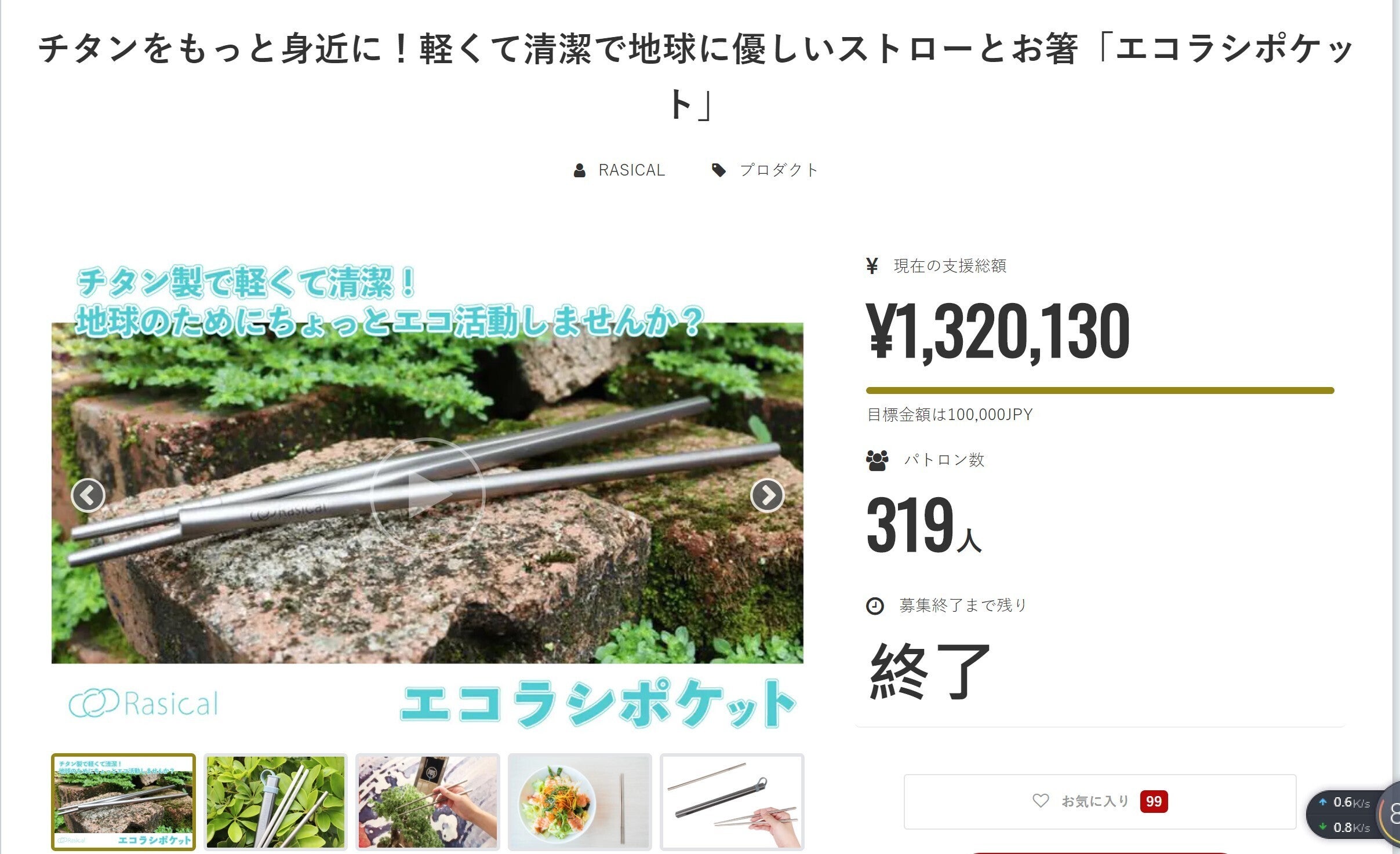Select the case and chopsticks thumbnail
The height and width of the screenshot is (854, 1400).
click(732, 802)
